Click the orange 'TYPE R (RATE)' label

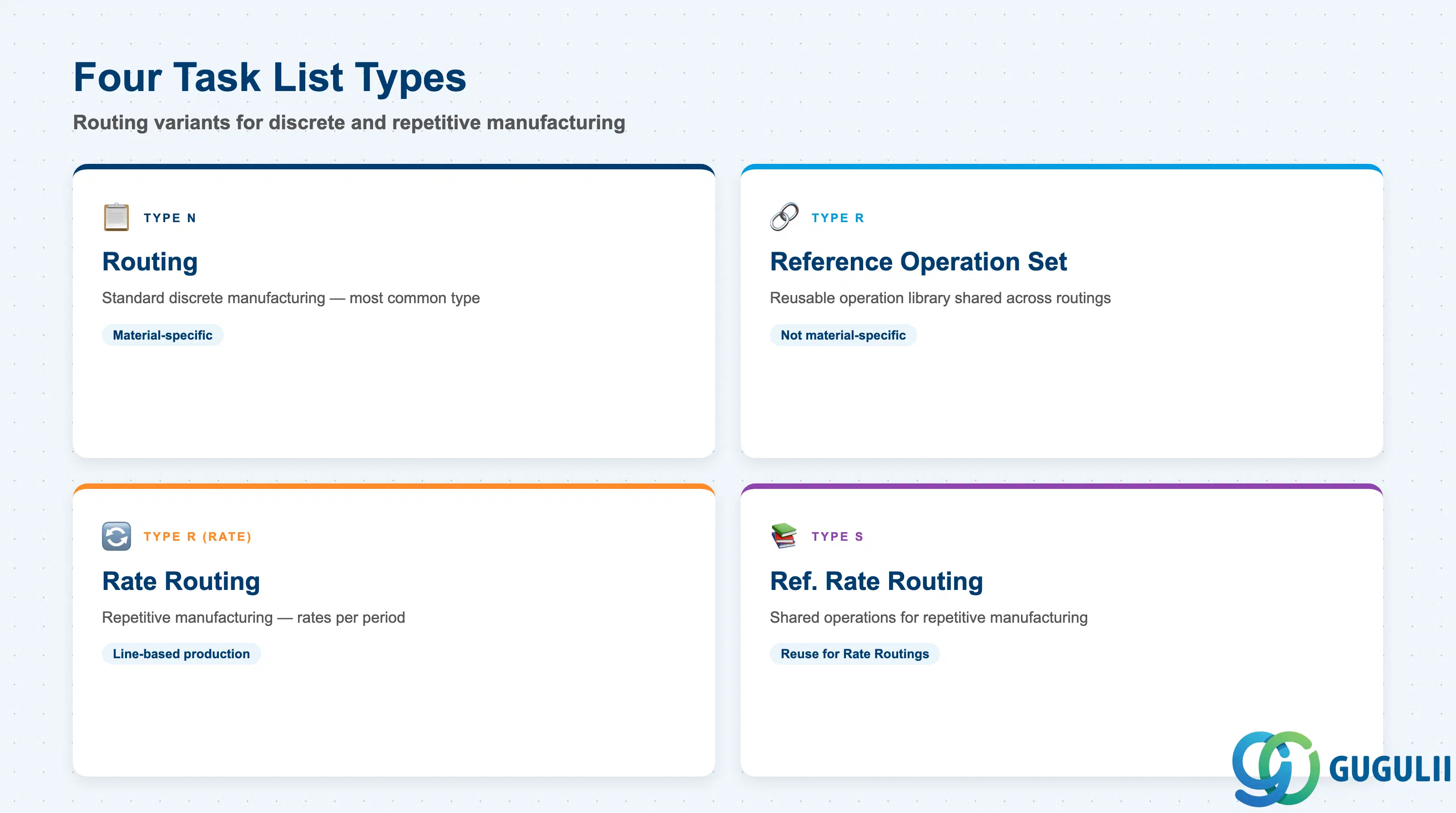(x=197, y=537)
